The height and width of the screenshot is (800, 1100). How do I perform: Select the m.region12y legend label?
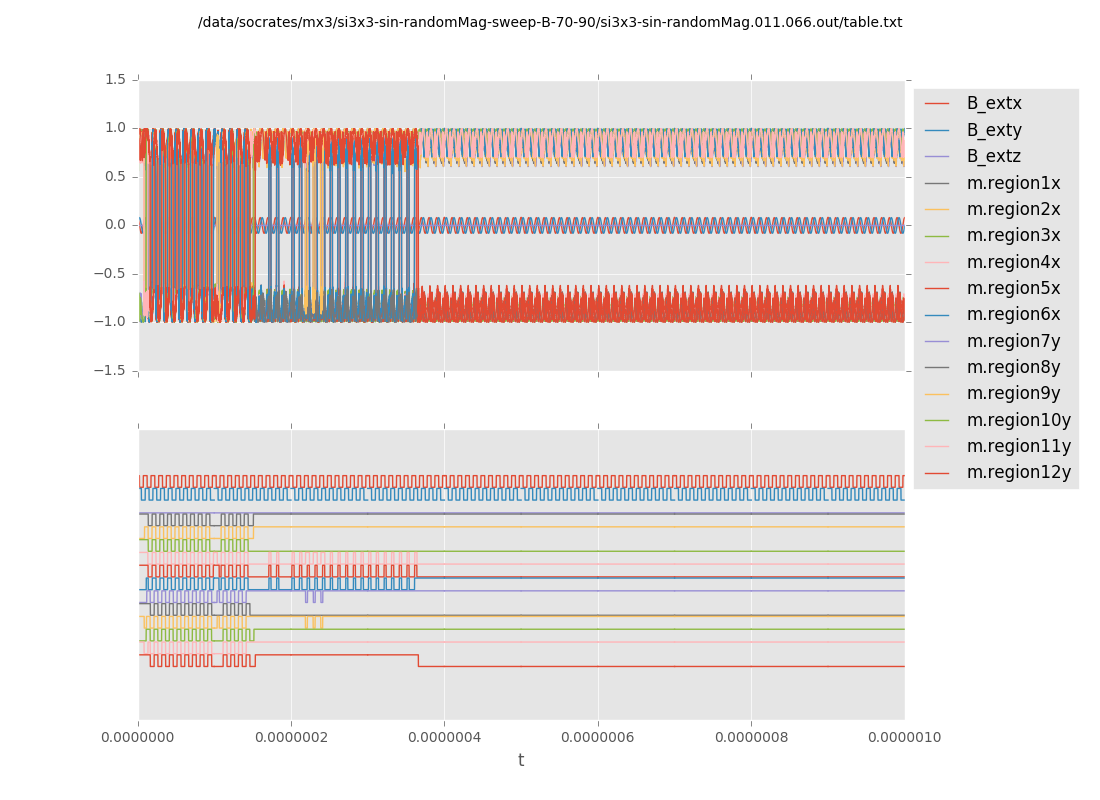(x=1018, y=472)
